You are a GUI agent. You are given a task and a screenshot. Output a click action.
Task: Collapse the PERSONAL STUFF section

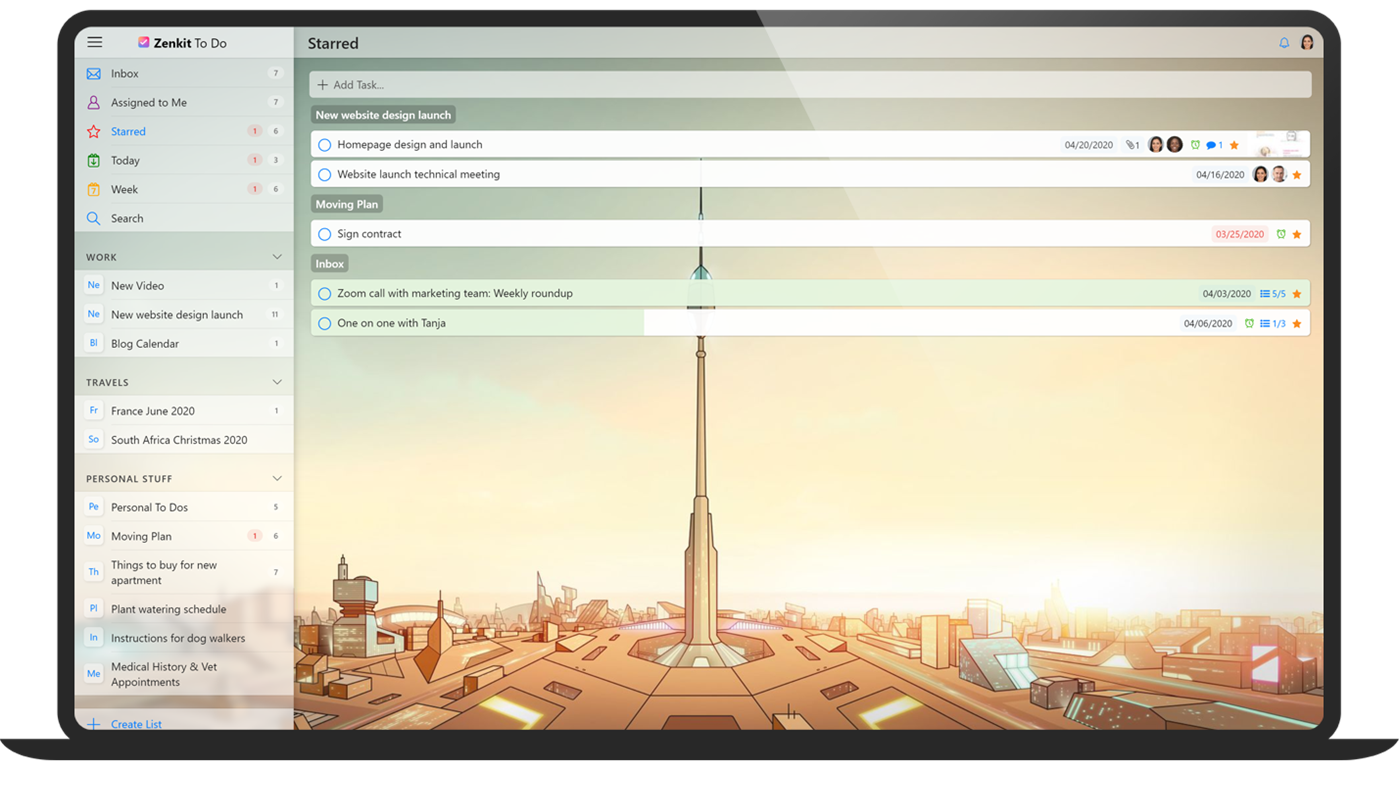click(x=277, y=477)
